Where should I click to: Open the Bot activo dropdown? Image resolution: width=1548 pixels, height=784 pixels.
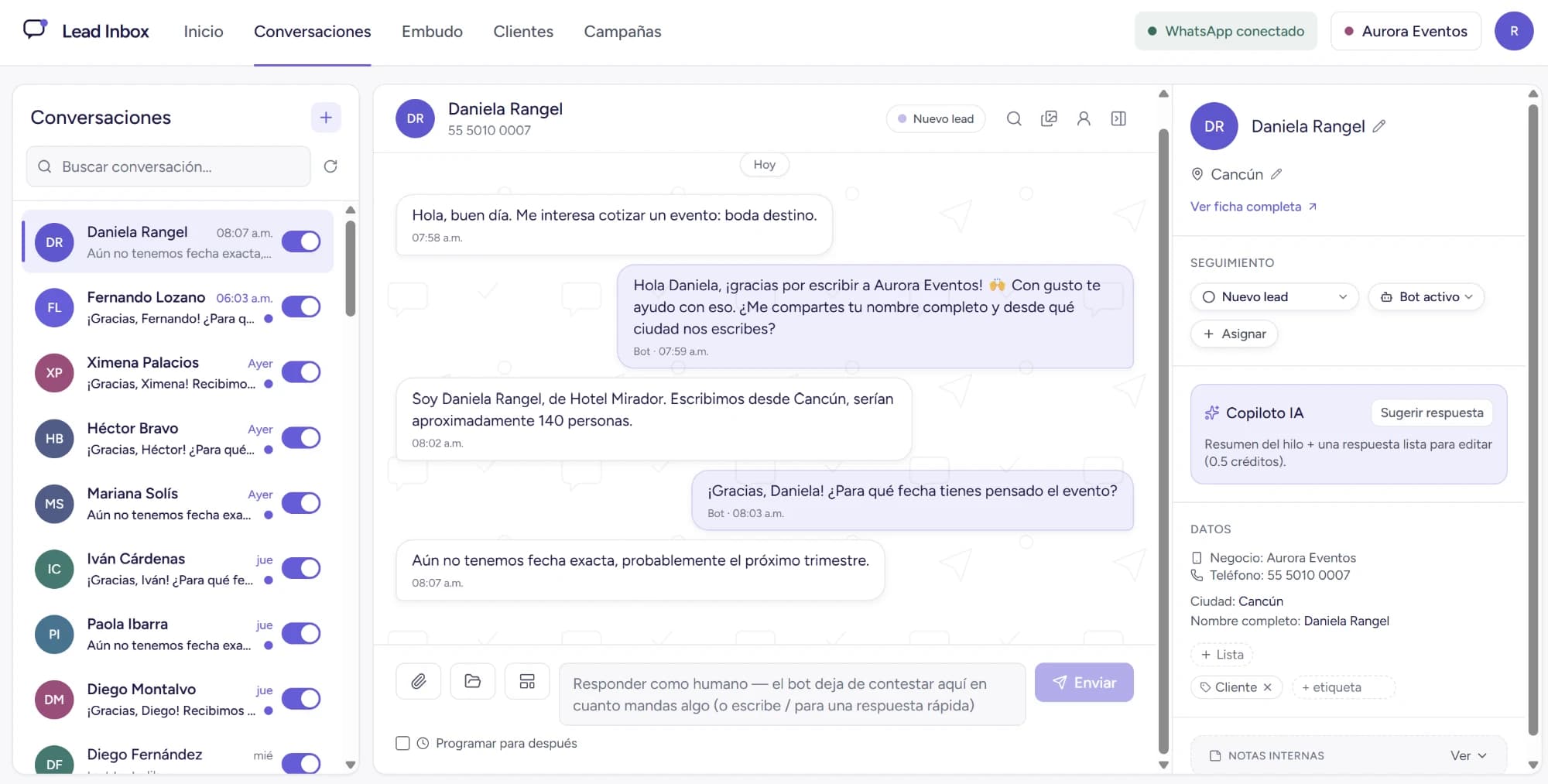(x=1426, y=297)
